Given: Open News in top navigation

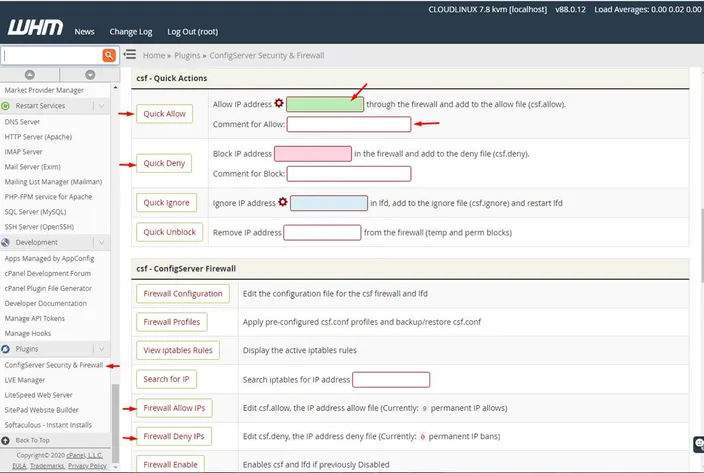Looking at the screenshot, I should [84, 32].
